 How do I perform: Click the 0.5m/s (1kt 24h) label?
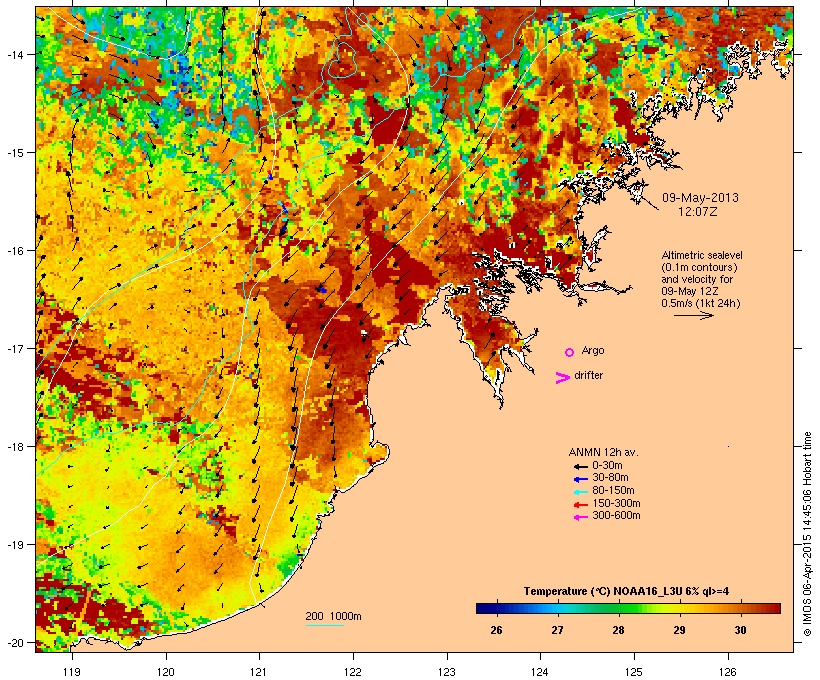tap(701, 303)
